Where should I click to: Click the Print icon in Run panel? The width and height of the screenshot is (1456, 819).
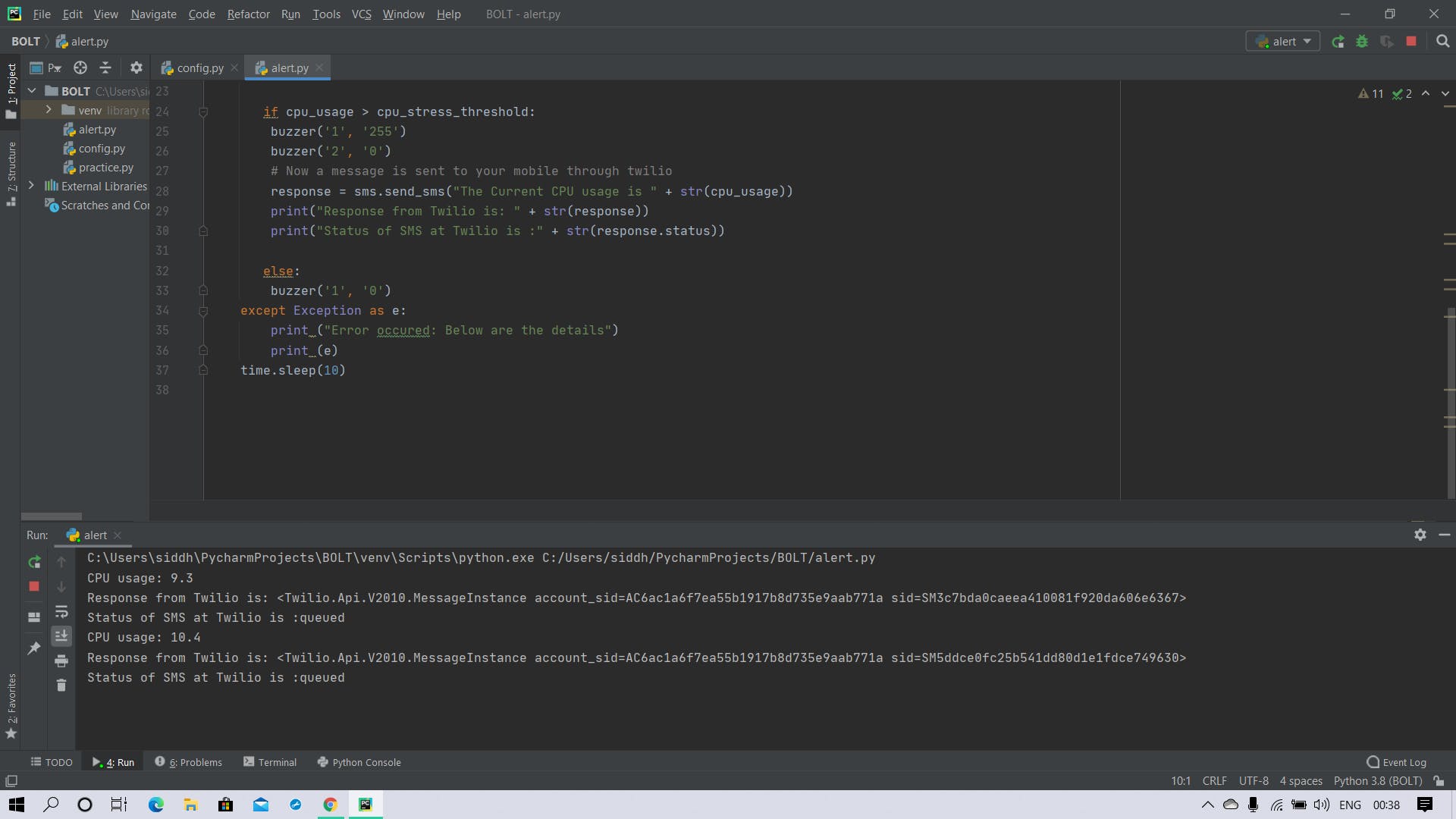(61, 661)
